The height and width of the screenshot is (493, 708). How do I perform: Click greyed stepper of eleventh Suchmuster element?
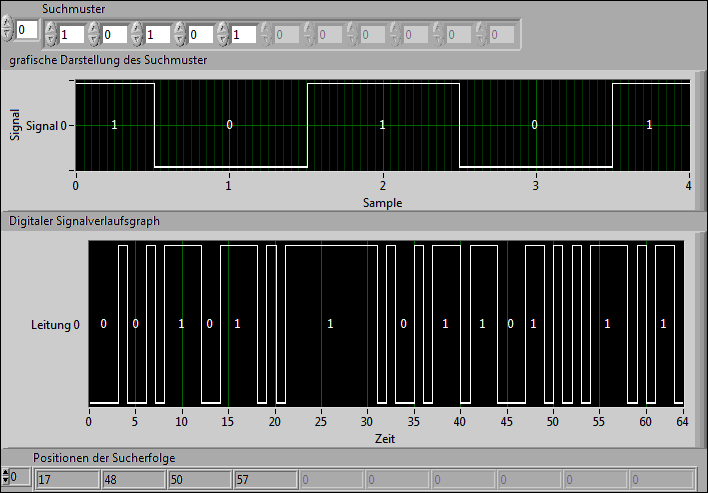[x=481, y=34]
